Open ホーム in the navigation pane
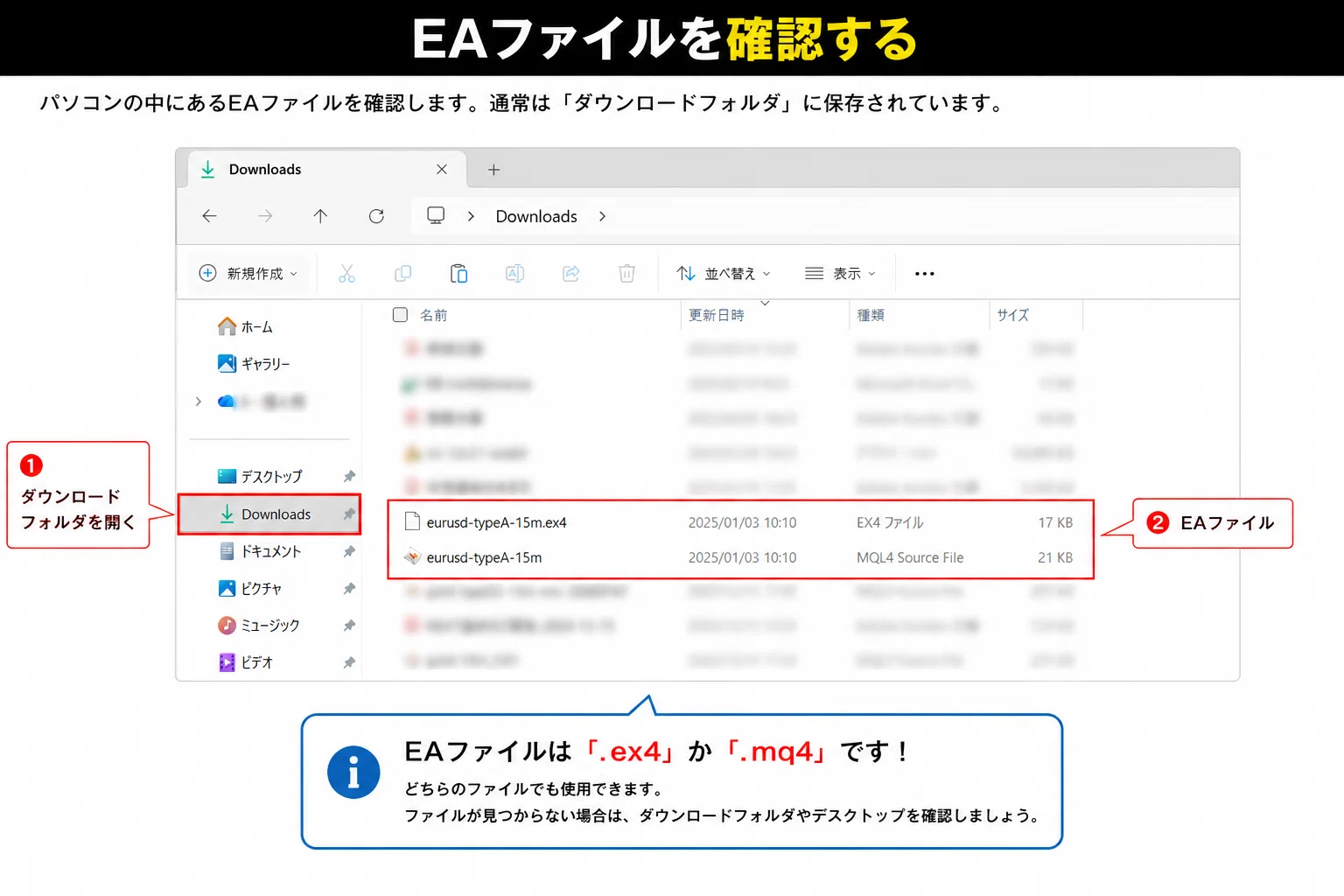1344x896 pixels. 245,327
